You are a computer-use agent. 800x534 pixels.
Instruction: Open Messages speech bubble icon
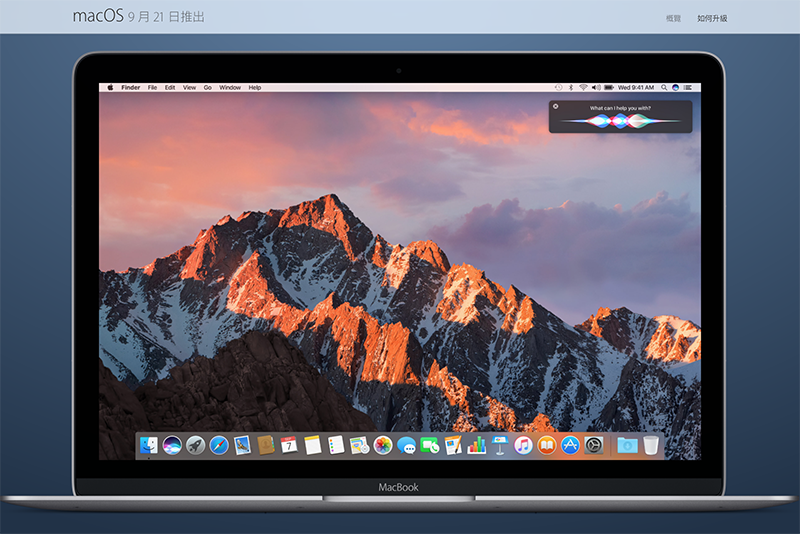pyautogui.click(x=406, y=445)
